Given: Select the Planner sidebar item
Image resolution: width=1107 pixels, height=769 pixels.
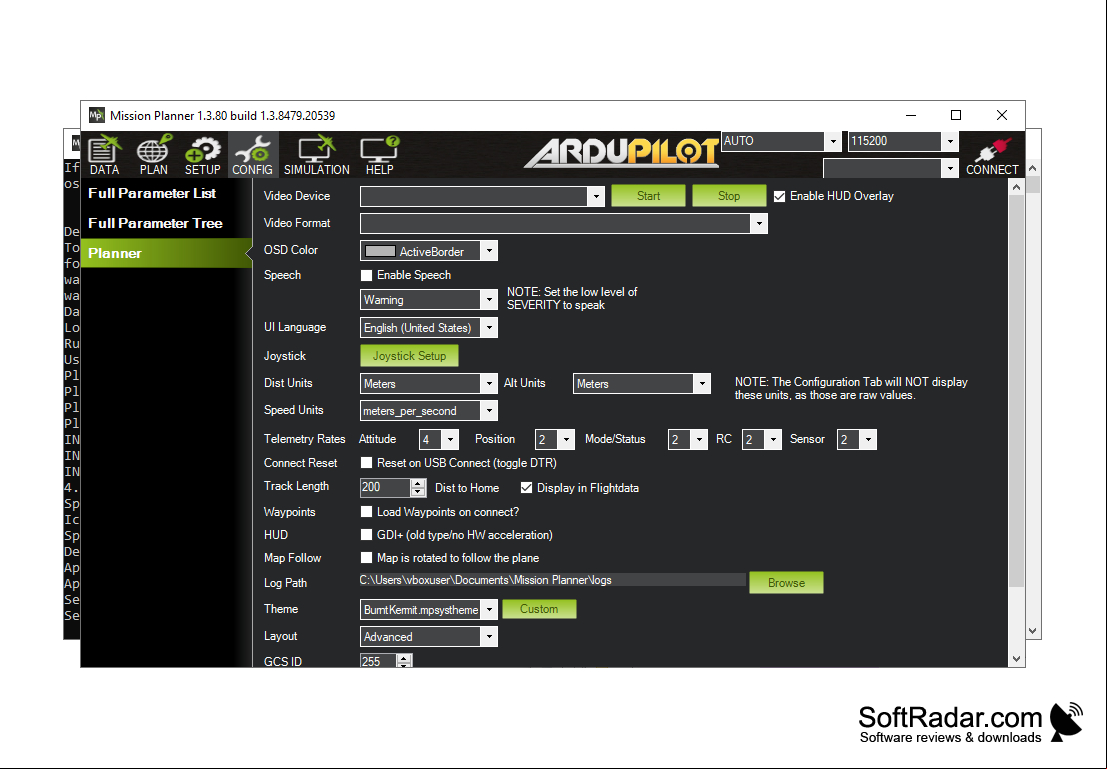Looking at the screenshot, I should point(167,253).
